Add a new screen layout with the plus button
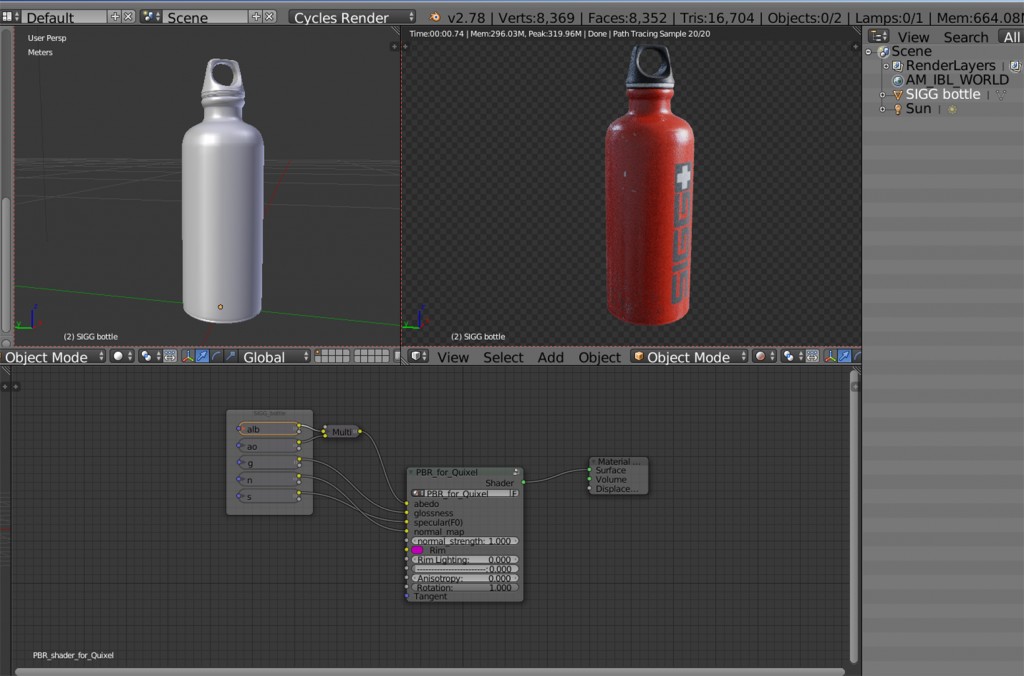The image size is (1024, 676). coord(114,17)
